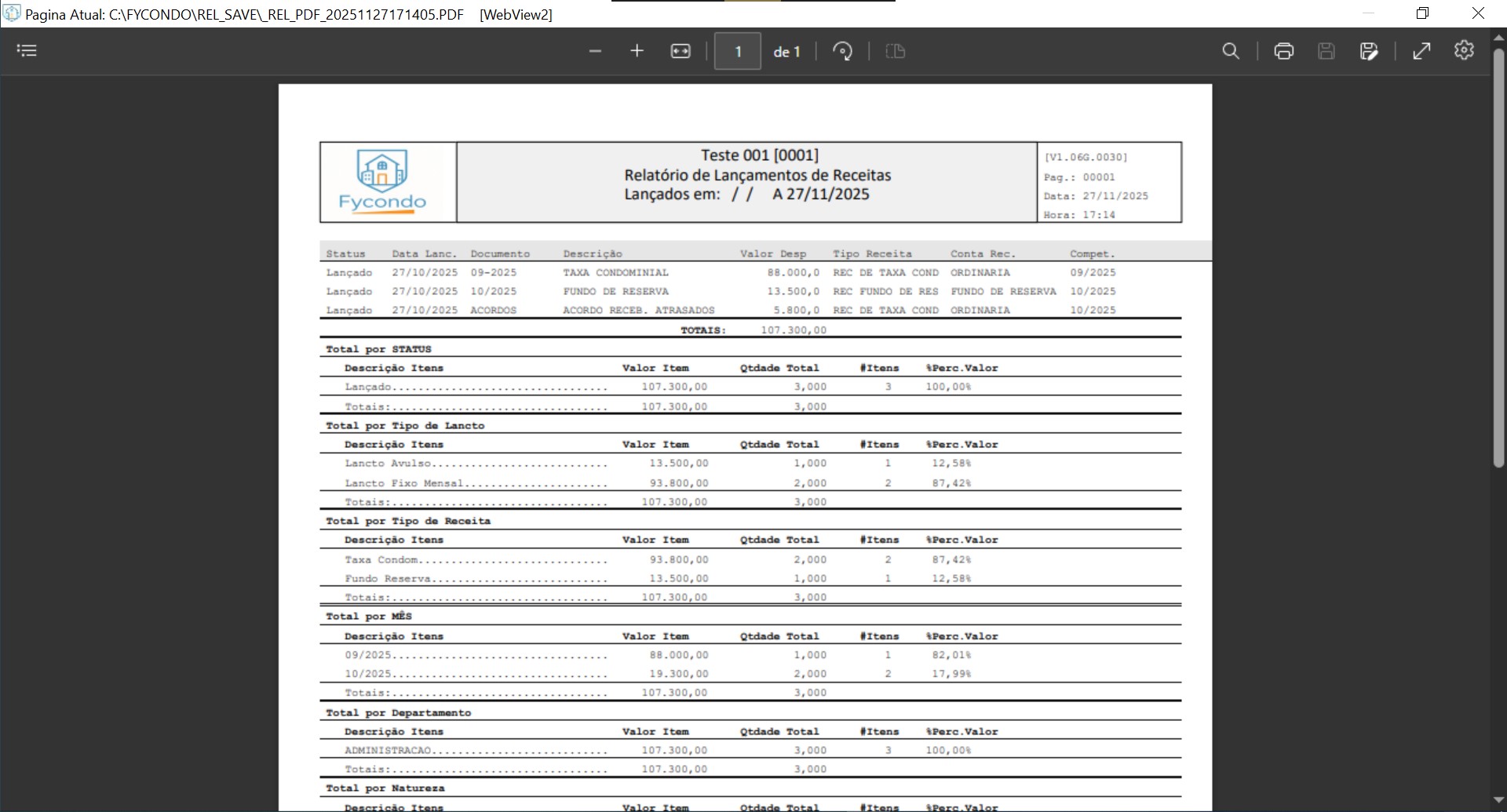Click the report title 'Relatório de Lançamentos de Receitas'
This screenshot has width=1507, height=812.
coord(757,175)
